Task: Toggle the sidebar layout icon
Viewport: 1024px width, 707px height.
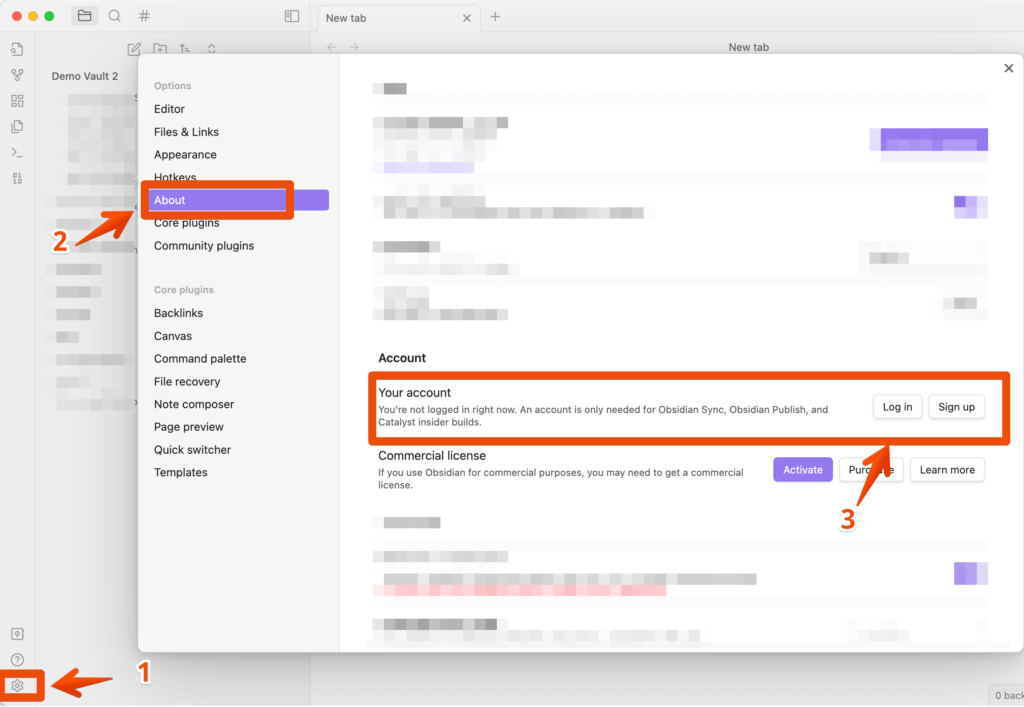Action: coord(292,16)
